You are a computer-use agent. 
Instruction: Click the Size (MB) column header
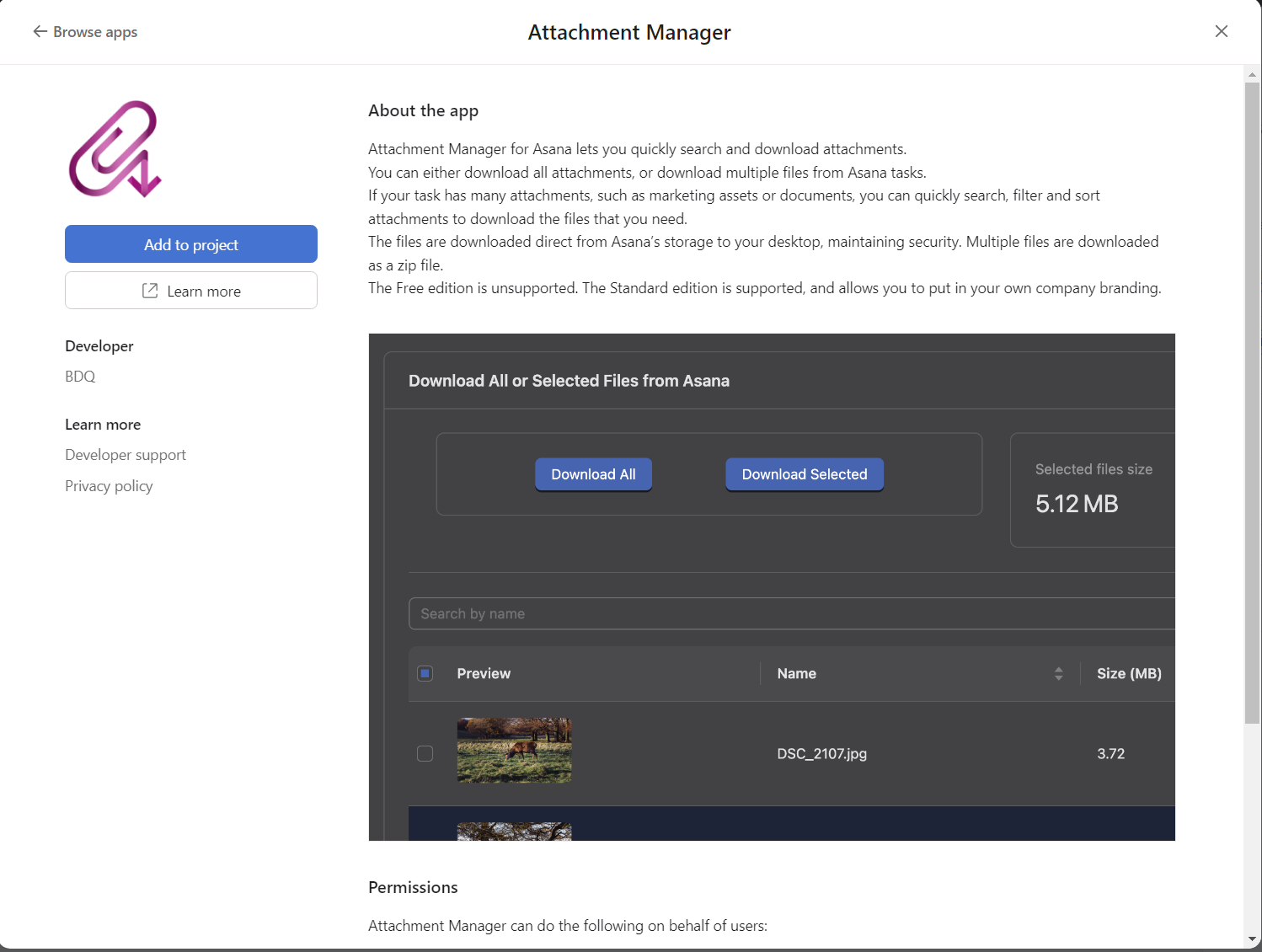tap(1128, 673)
